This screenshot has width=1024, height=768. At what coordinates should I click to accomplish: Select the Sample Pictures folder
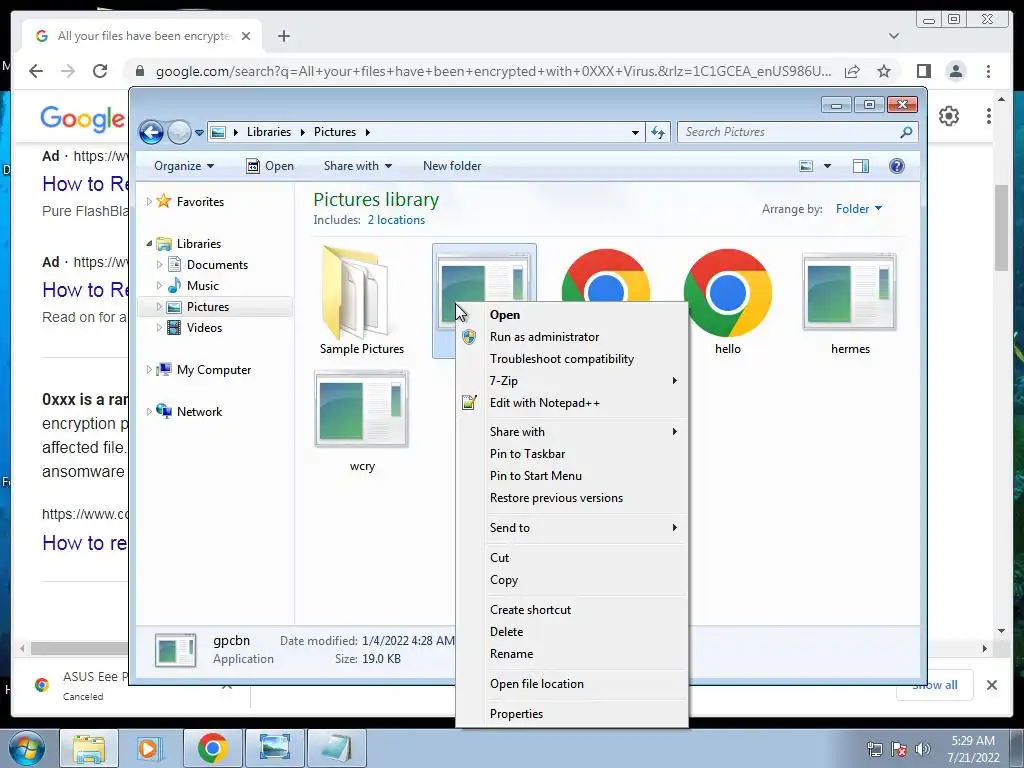362,301
